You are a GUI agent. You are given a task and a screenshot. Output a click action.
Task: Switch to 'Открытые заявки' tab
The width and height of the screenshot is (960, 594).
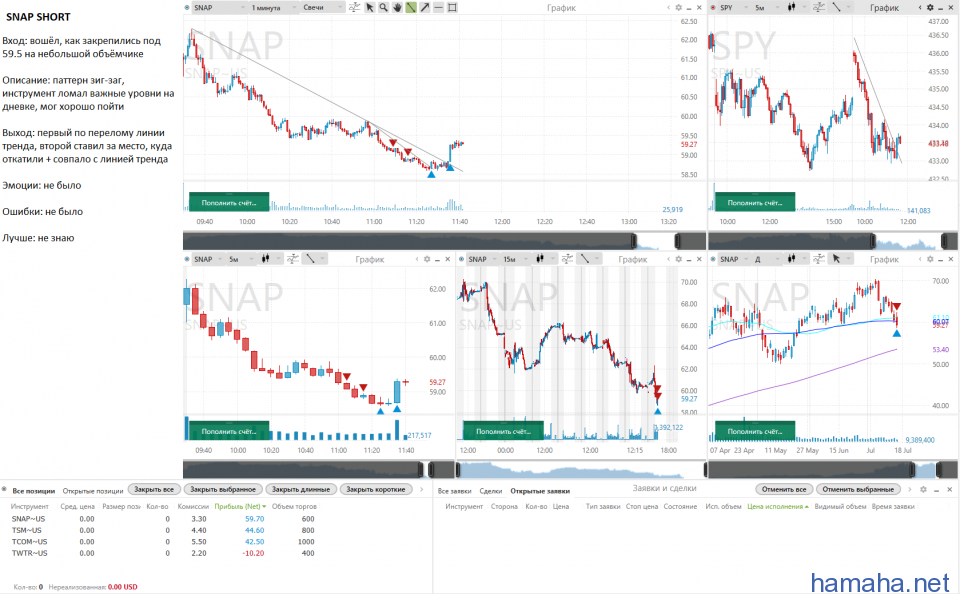pyautogui.click(x=540, y=491)
